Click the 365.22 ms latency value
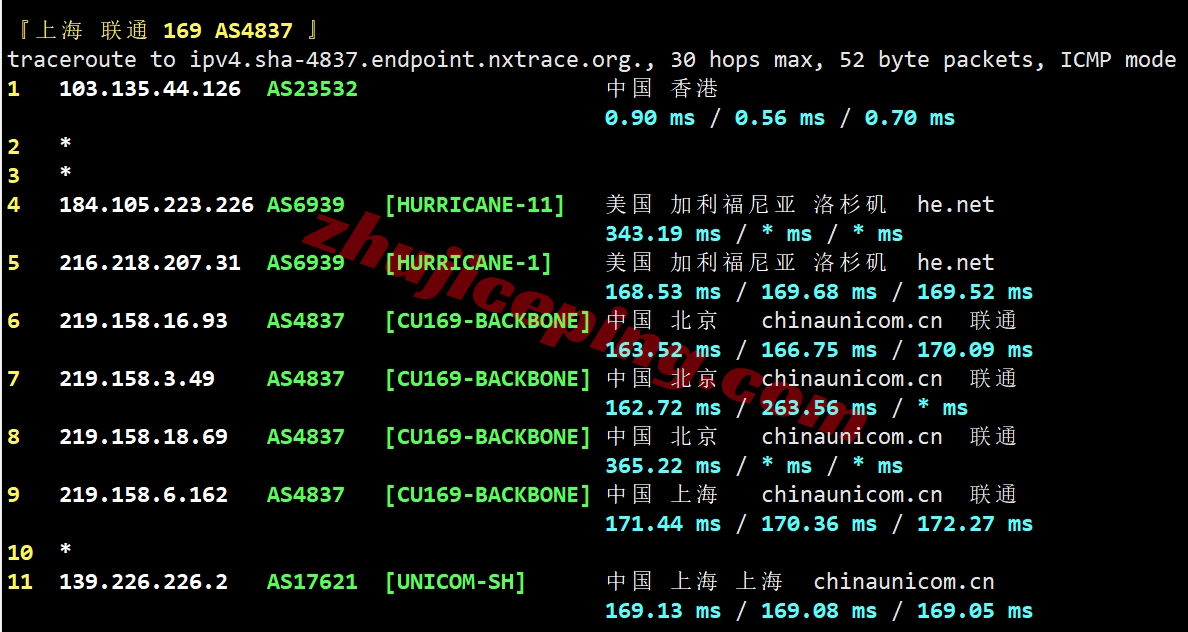This screenshot has width=1188, height=632. pyautogui.click(x=662, y=466)
